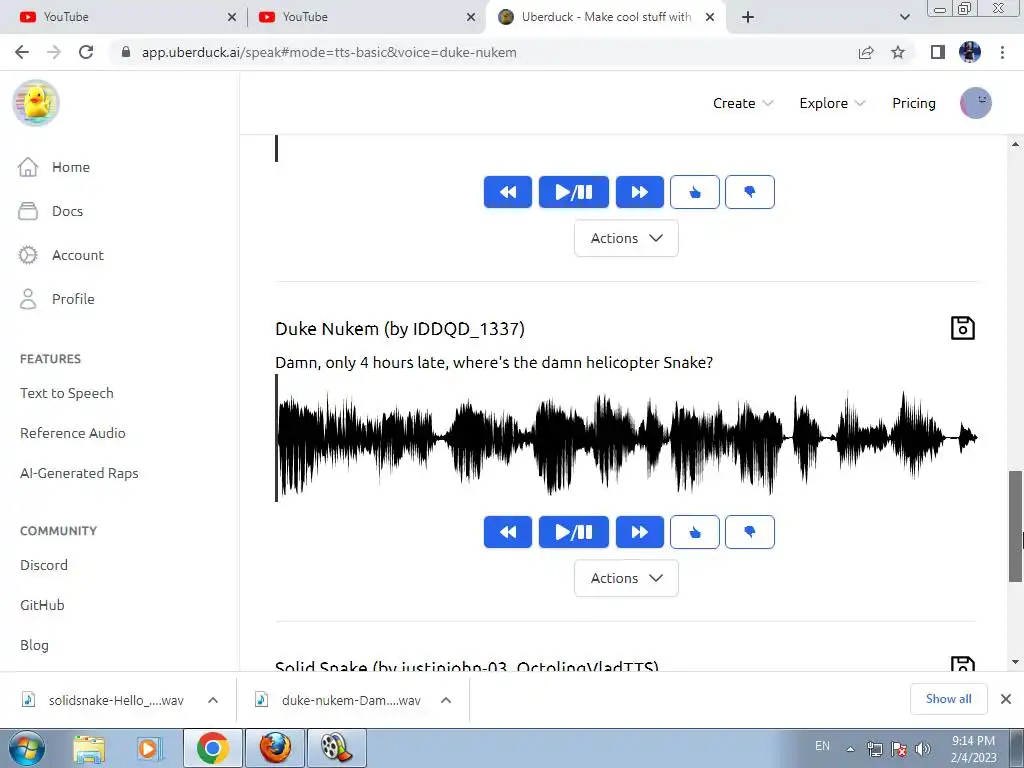Open Home from the sidebar
The image size is (1024, 768).
54,167
